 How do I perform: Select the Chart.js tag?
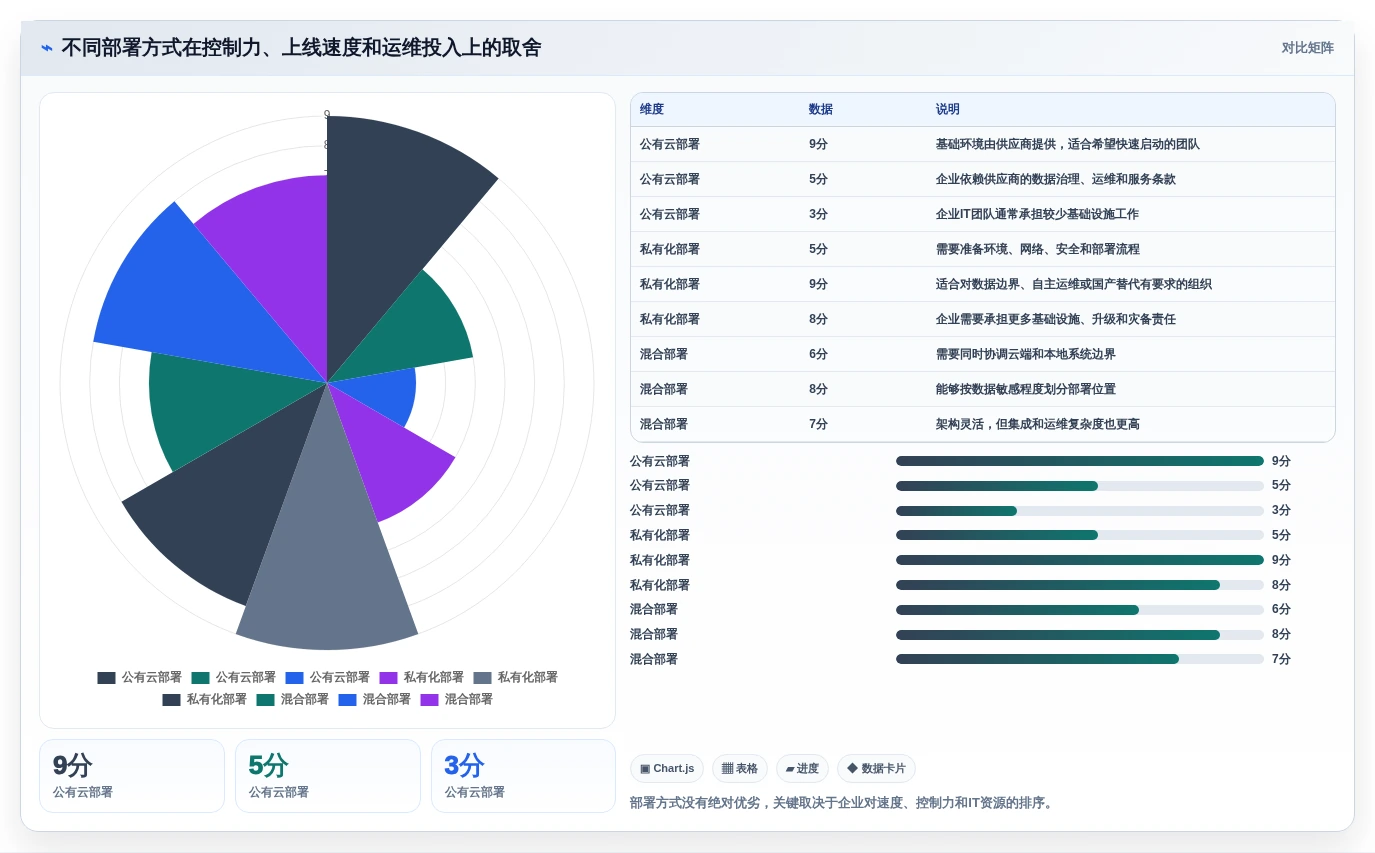pos(667,769)
